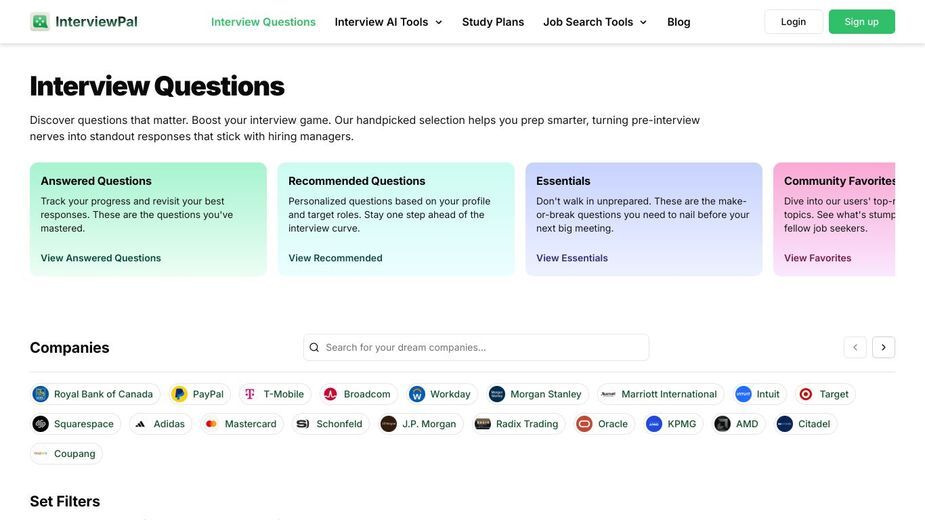Select Intuit company name text
925x520 pixels.
(768, 394)
